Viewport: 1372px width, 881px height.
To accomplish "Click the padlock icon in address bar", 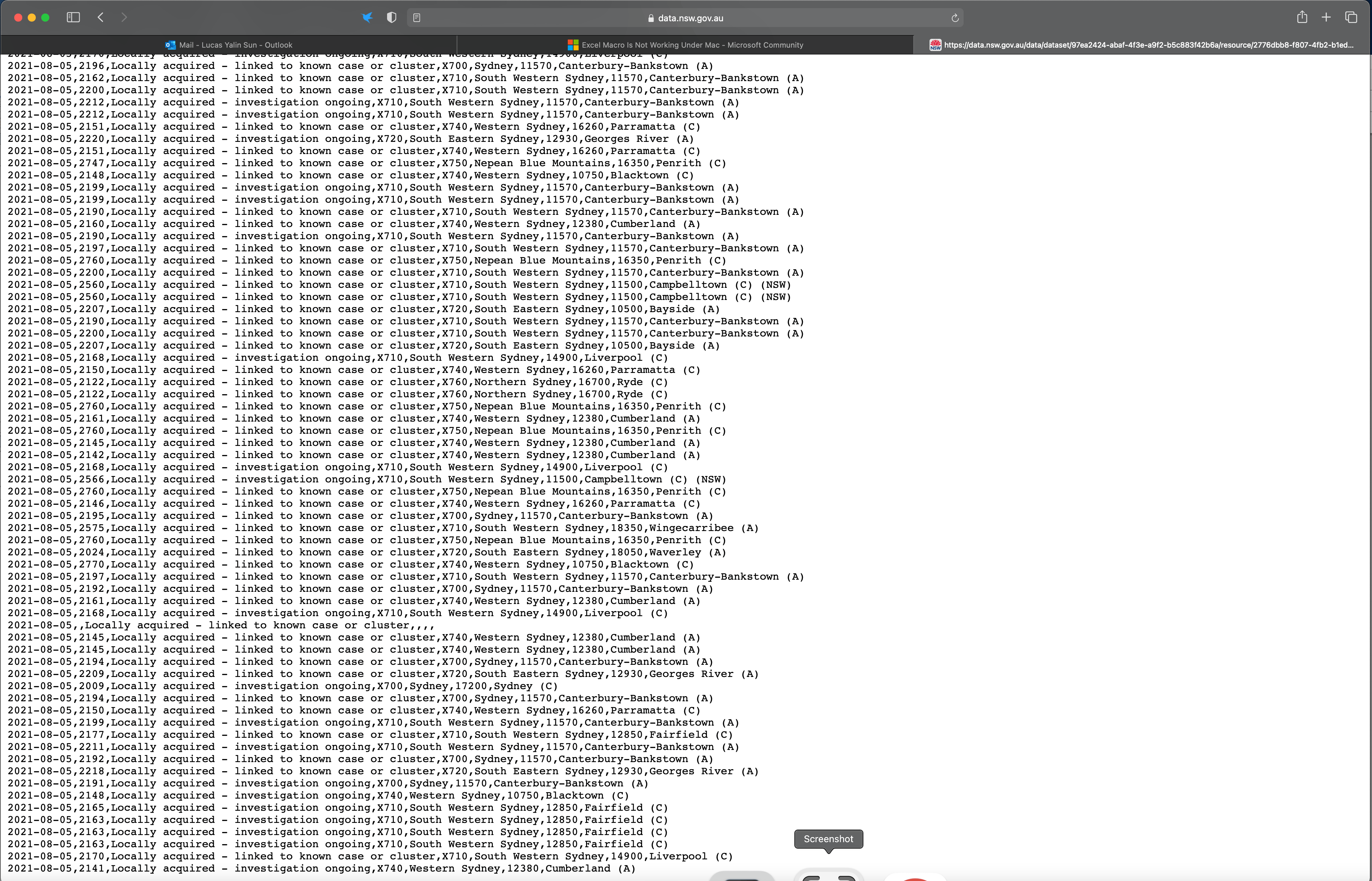I will [651, 18].
